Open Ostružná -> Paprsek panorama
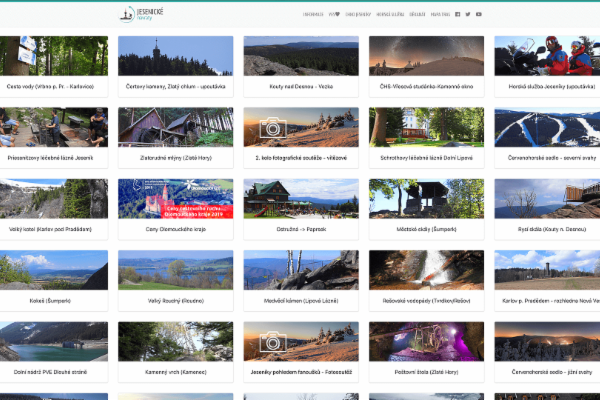This screenshot has height=400, width=600. tap(301, 199)
